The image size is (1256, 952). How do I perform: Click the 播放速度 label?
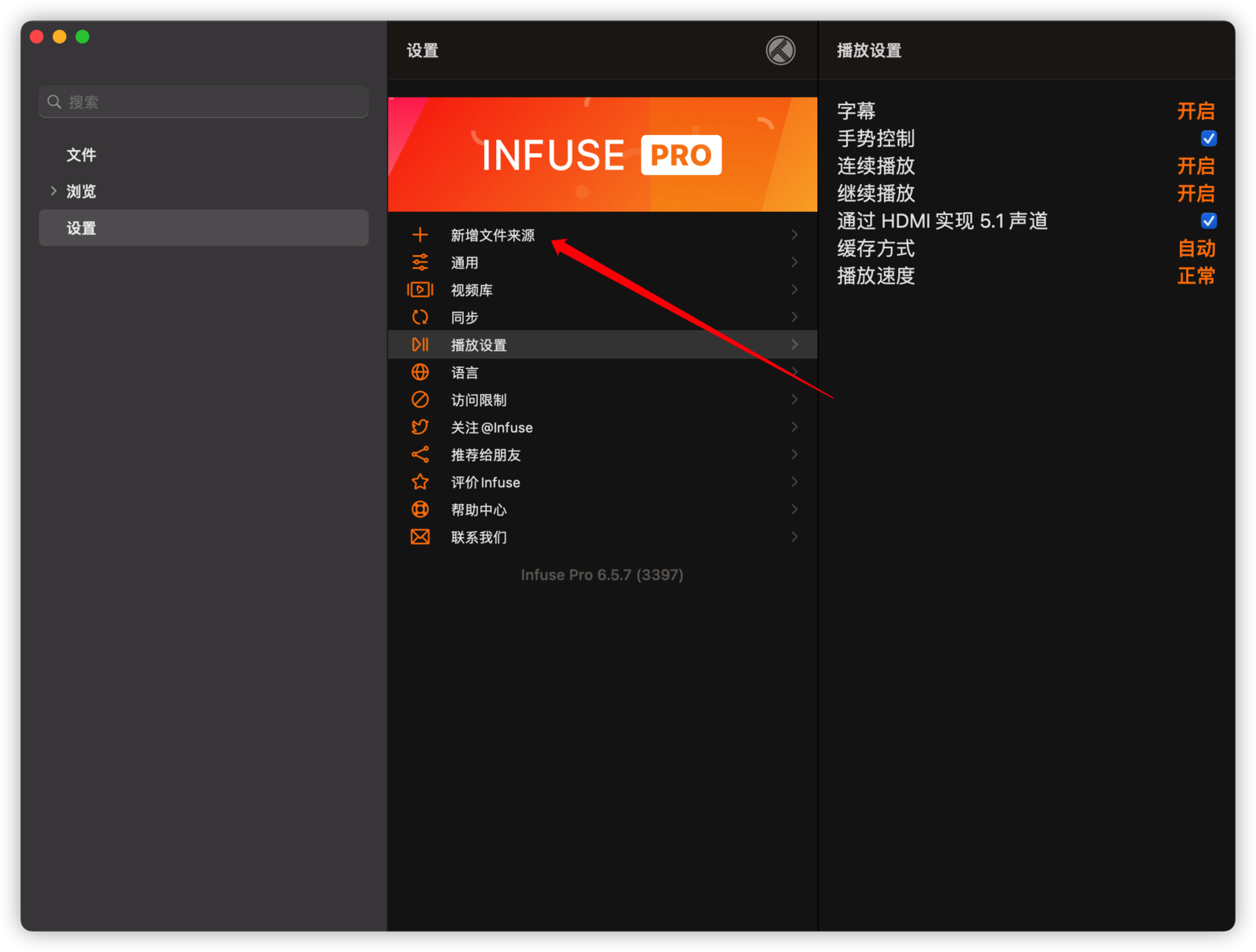(876, 276)
